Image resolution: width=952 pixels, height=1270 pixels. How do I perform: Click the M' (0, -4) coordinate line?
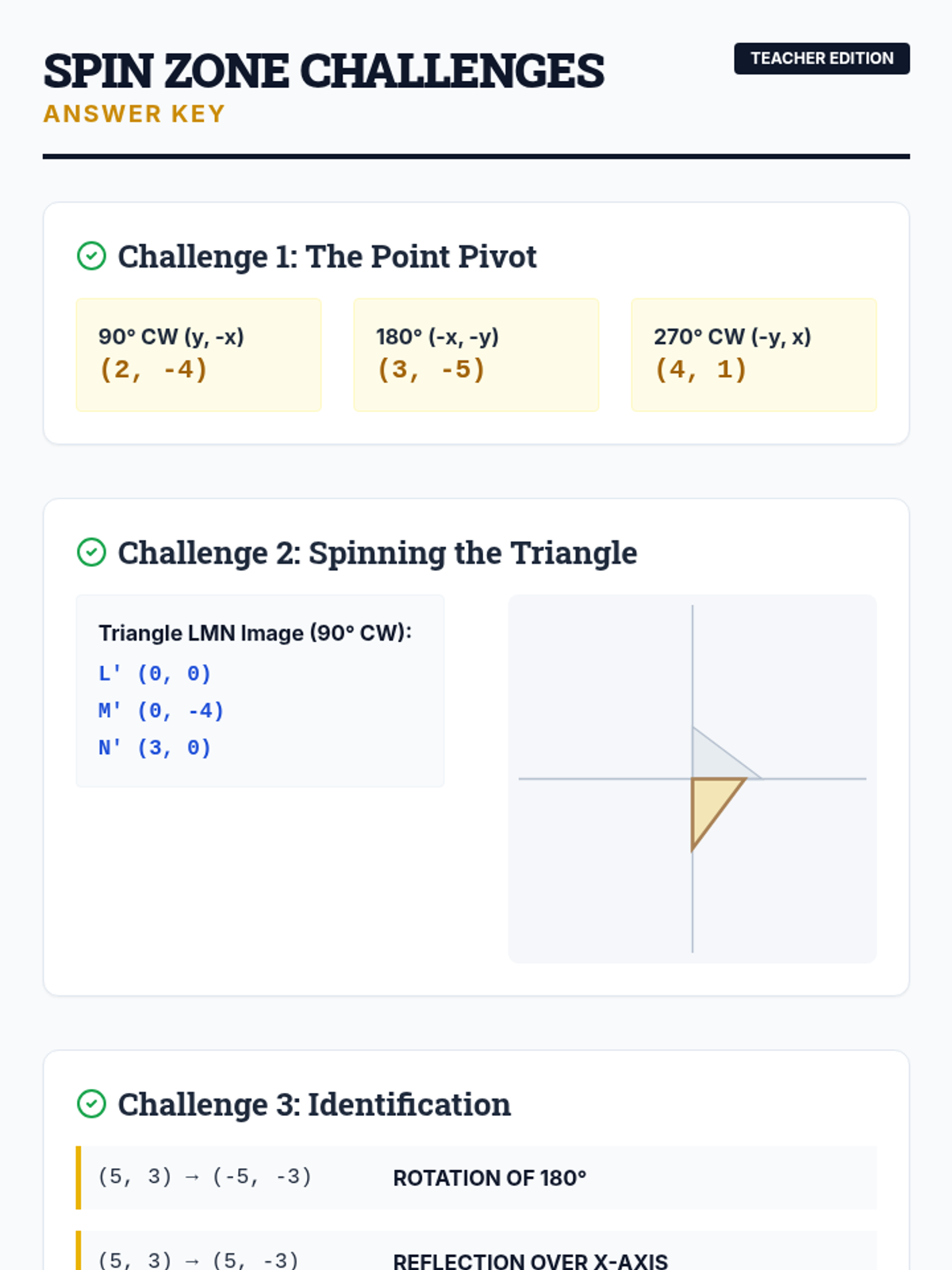coord(162,710)
